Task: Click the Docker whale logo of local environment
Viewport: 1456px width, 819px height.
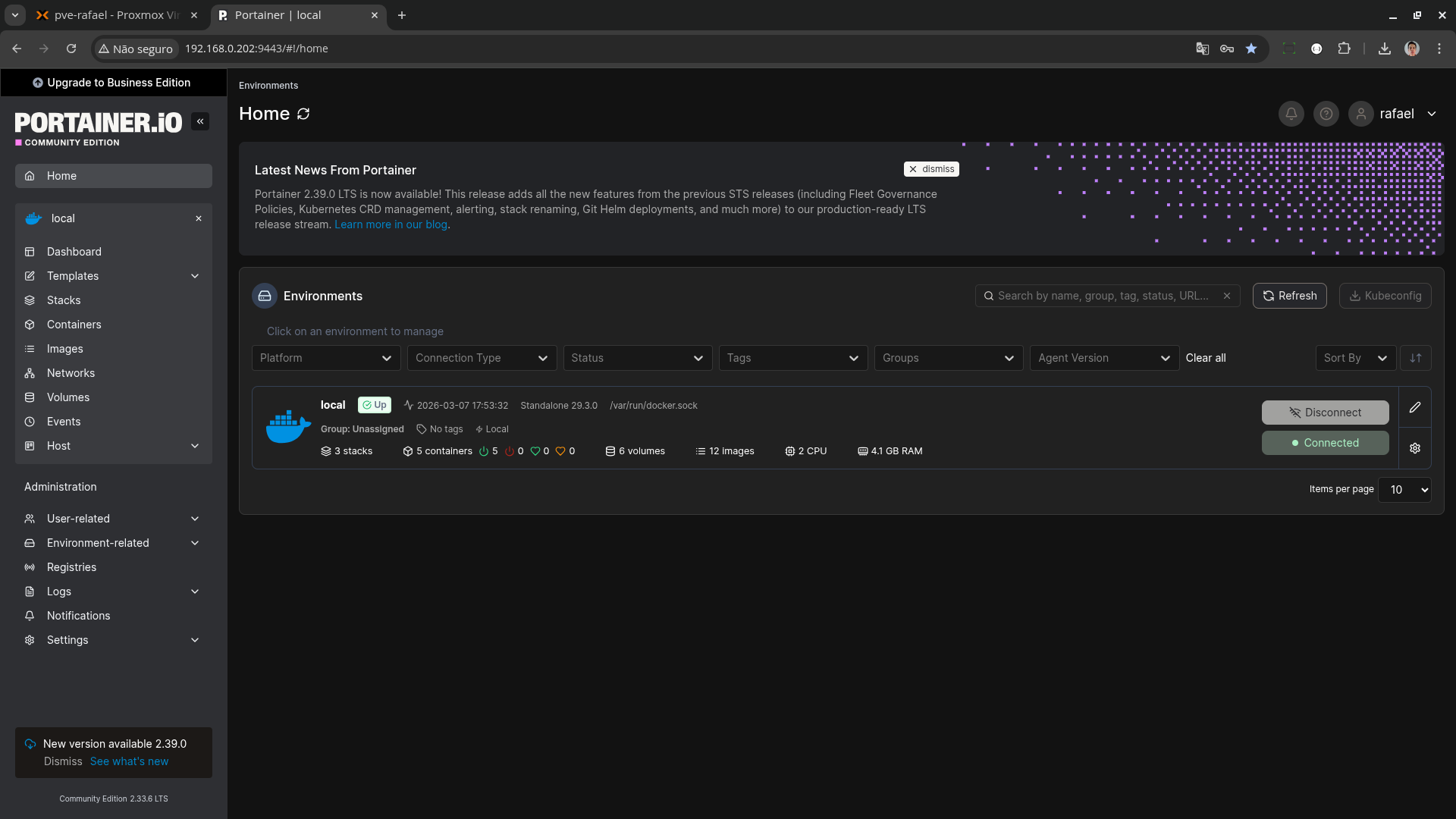Action: [288, 427]
